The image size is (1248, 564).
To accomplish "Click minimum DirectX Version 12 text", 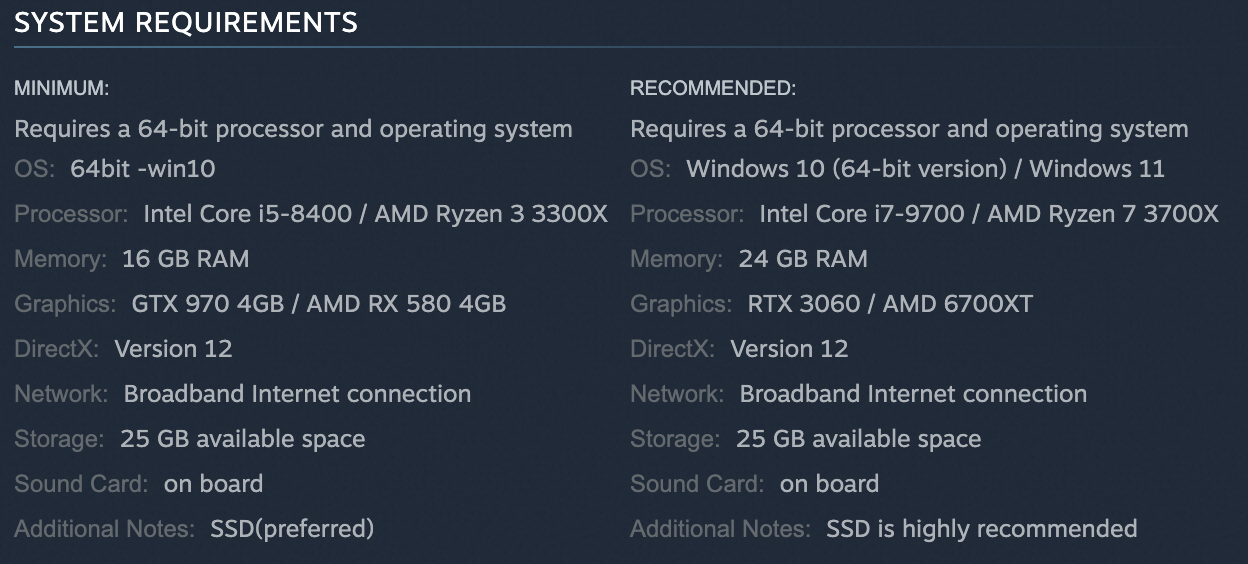I will click(173, 349).
